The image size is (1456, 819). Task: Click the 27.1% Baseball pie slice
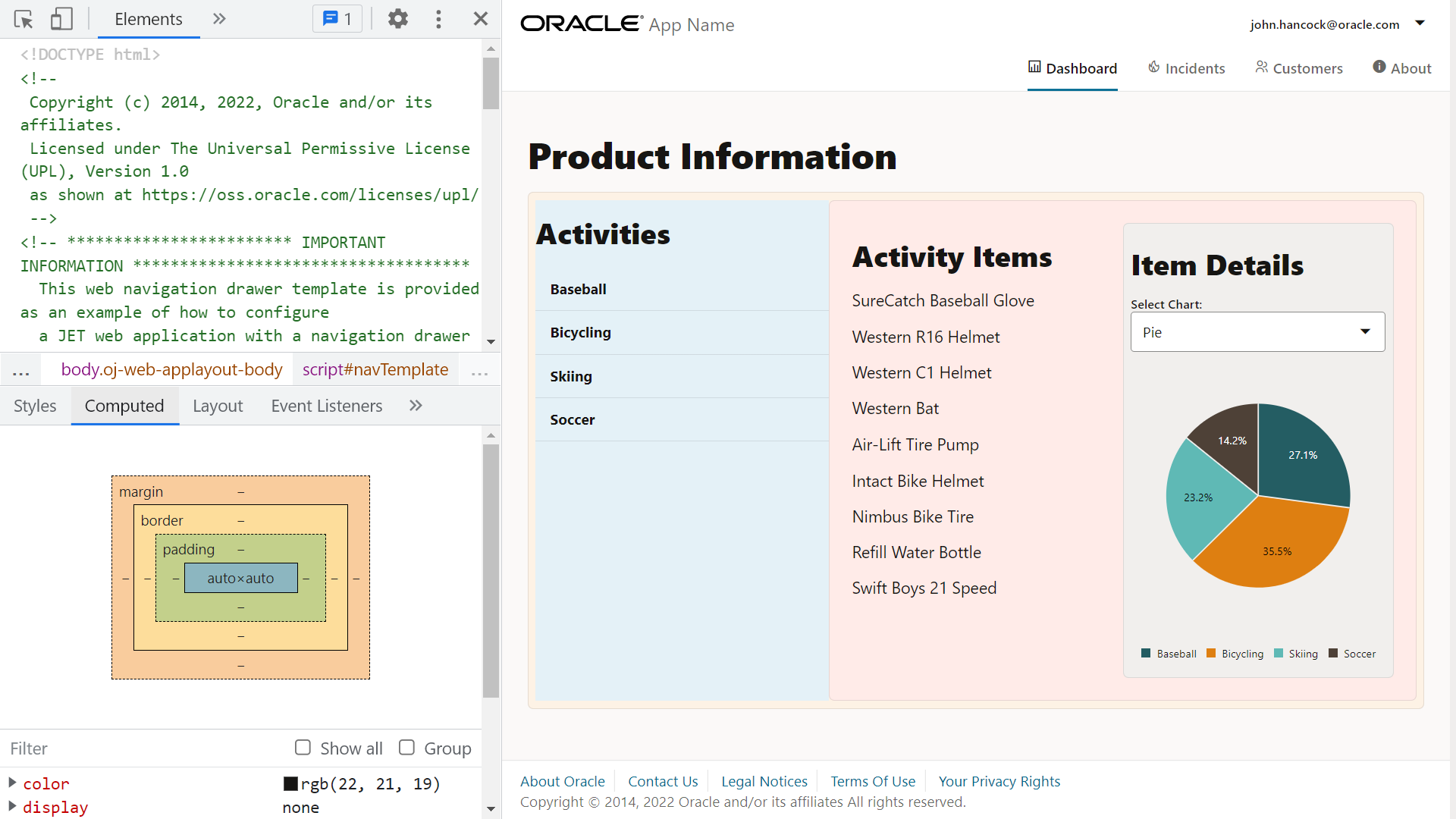coord(1302,455)
